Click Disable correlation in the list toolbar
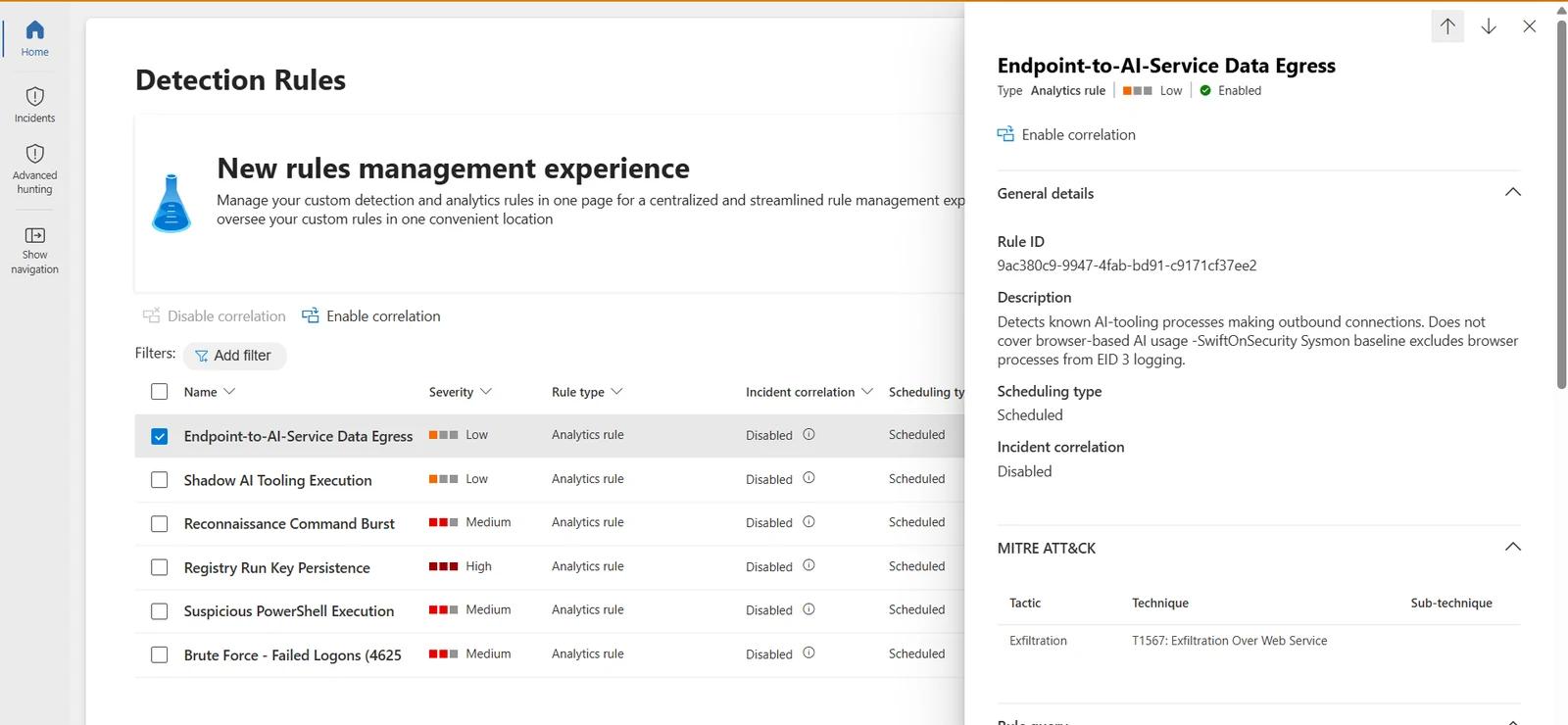The image size is (1568, 725). coord(215,315)
